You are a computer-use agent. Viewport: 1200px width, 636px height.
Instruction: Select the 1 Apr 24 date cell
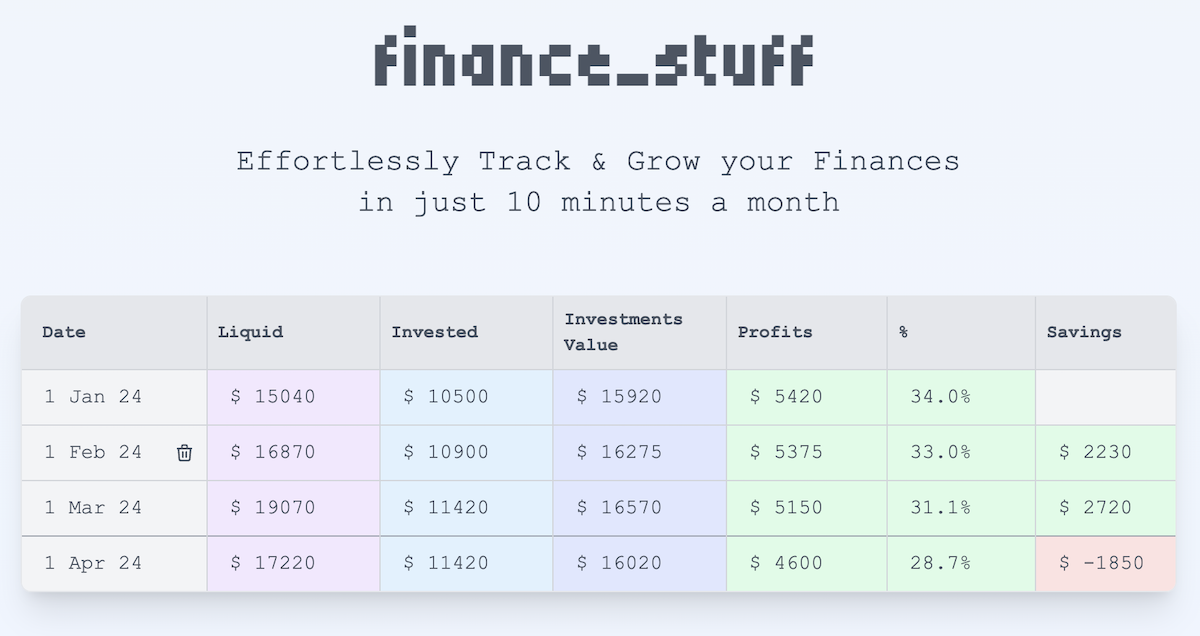tap(115, 564)
